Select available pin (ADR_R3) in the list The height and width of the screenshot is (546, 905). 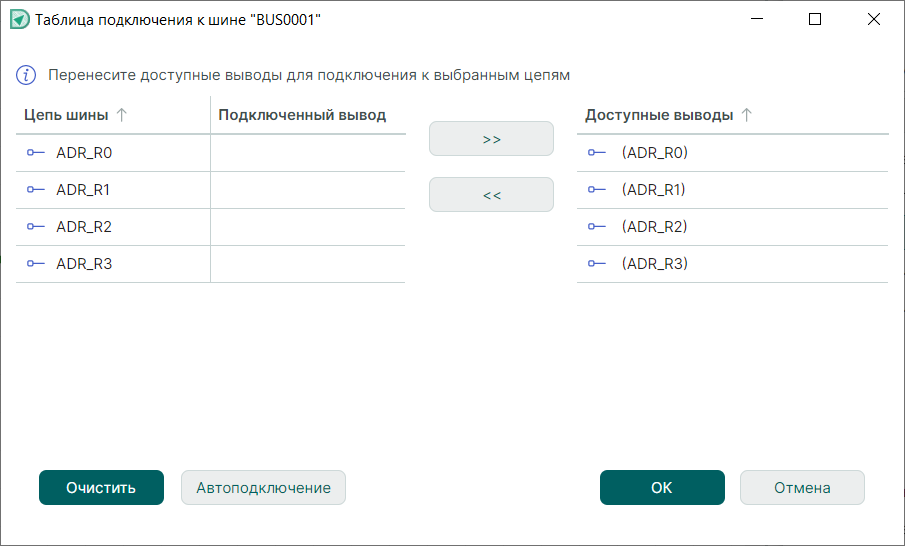pyautogui.click(x=655, y=264)
